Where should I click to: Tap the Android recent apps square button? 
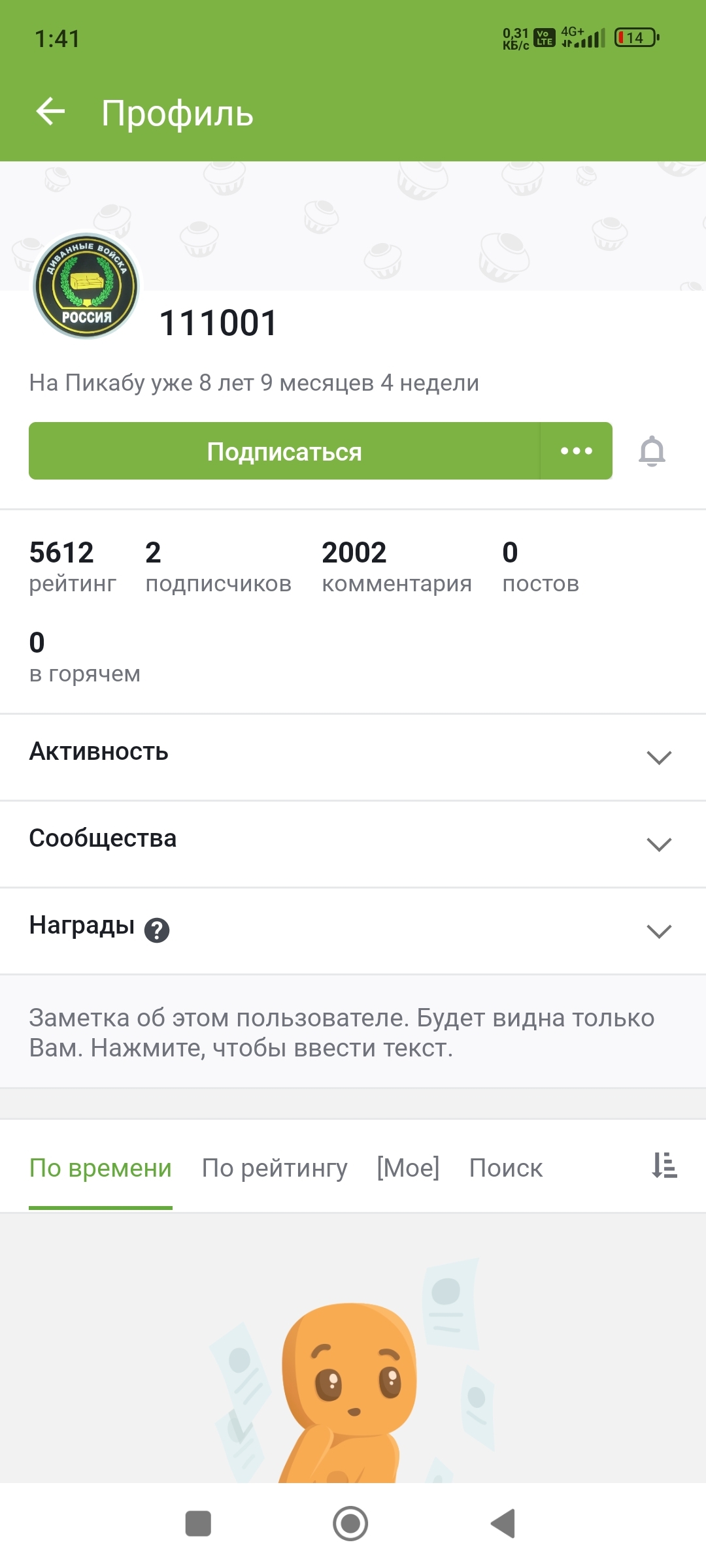(x=198, y=1524)
